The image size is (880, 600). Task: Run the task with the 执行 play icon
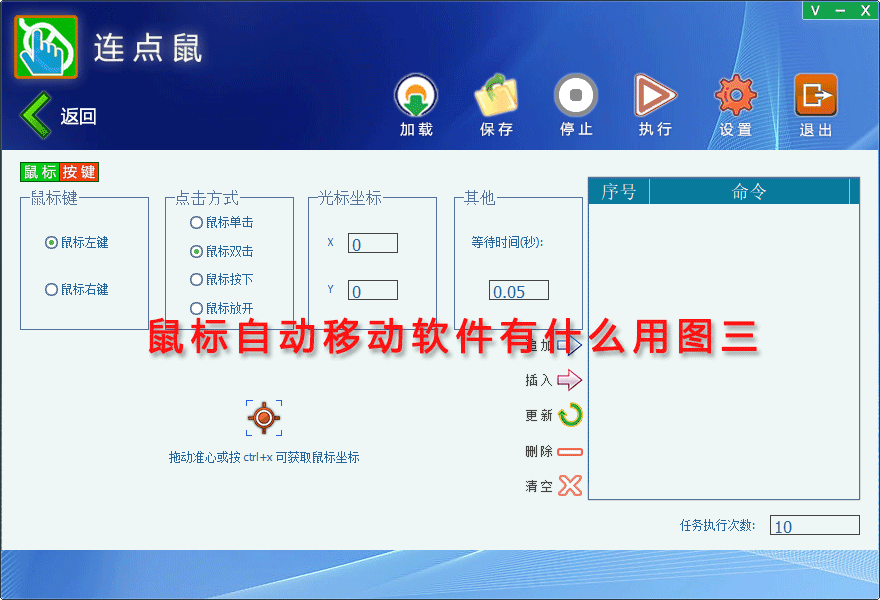(655, 96)
